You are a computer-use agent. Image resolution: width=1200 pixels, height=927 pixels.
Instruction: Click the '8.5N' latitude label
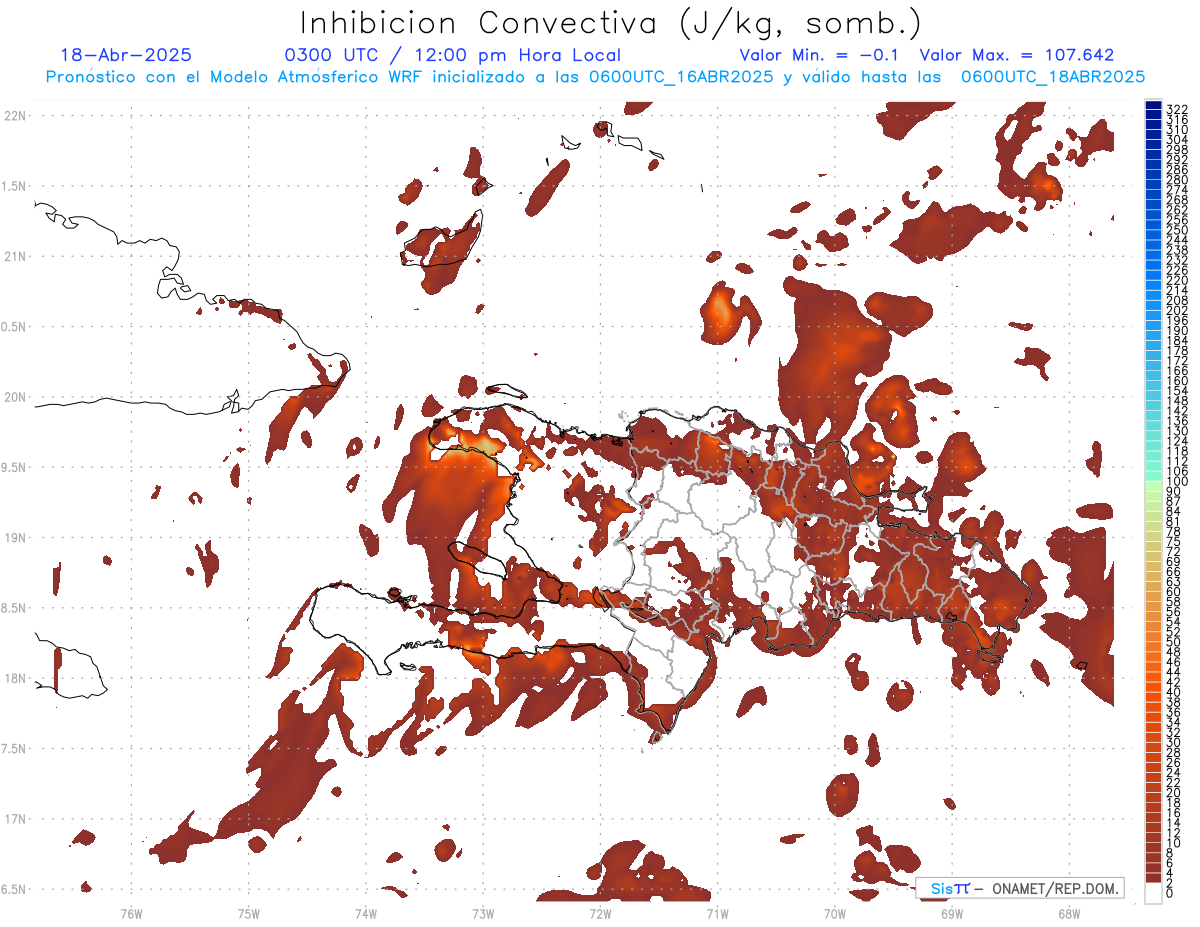coord(15,608)
